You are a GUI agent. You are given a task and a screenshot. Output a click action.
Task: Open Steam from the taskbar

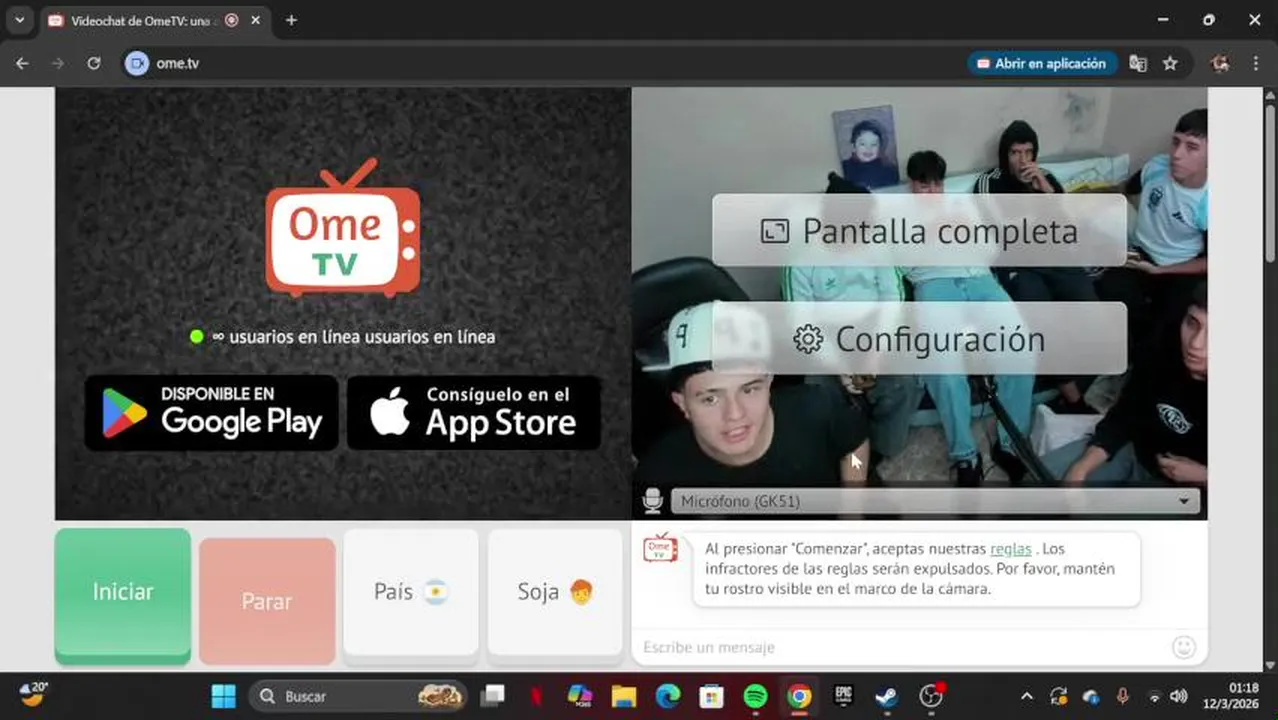[x=887, y=696]
